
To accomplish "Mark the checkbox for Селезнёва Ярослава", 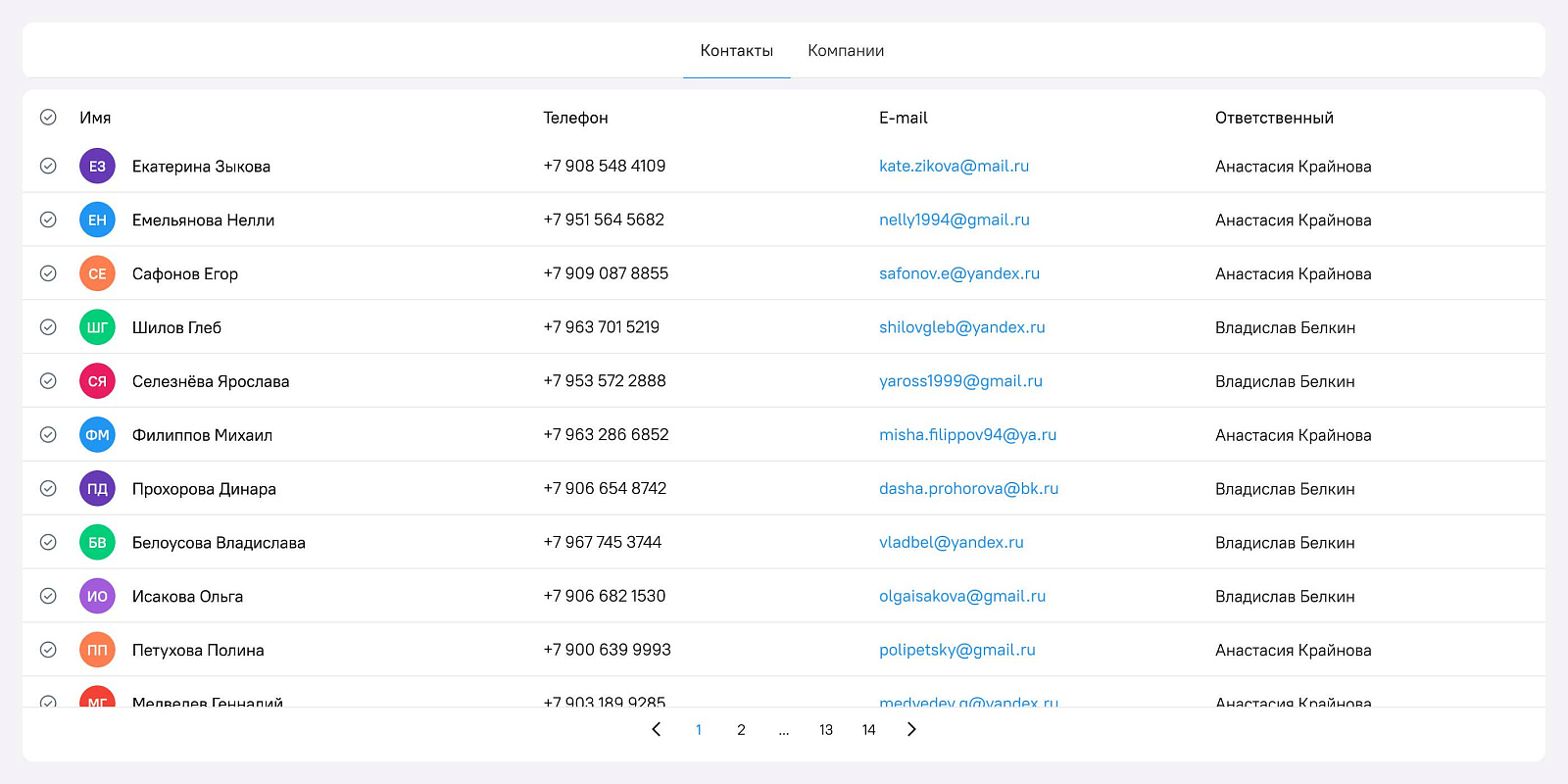I will pyautogui.click(x=48, y=381).
